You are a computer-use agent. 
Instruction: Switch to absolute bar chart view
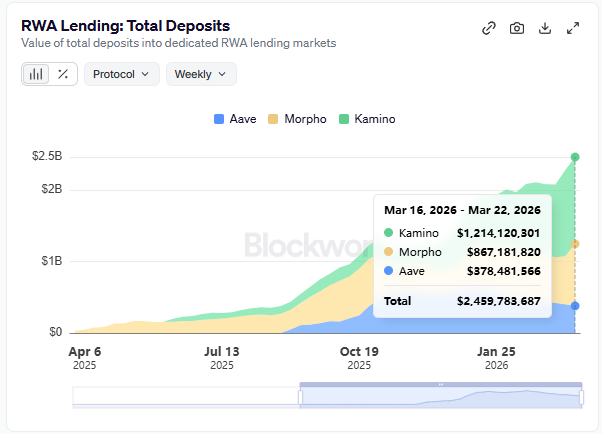pos(36,74)
